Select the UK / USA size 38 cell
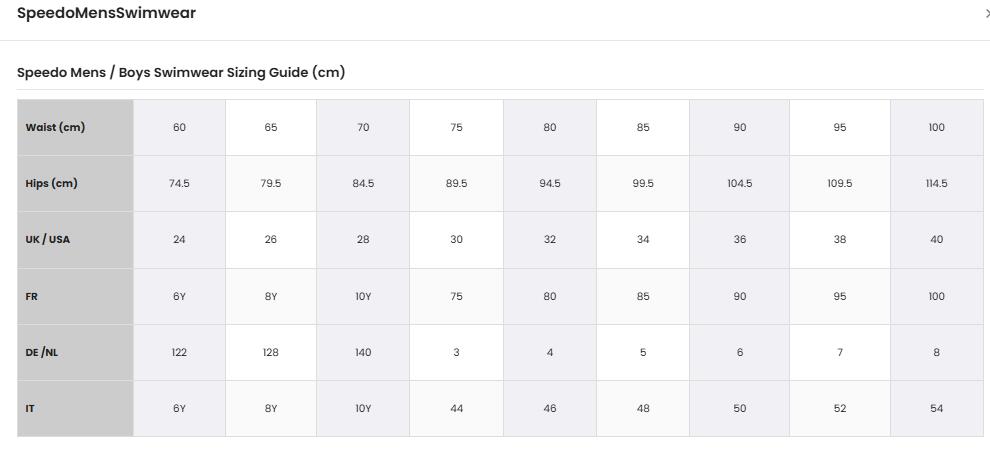Image resolution: width=990 pixels, height=461 pixels. (840, 239)
